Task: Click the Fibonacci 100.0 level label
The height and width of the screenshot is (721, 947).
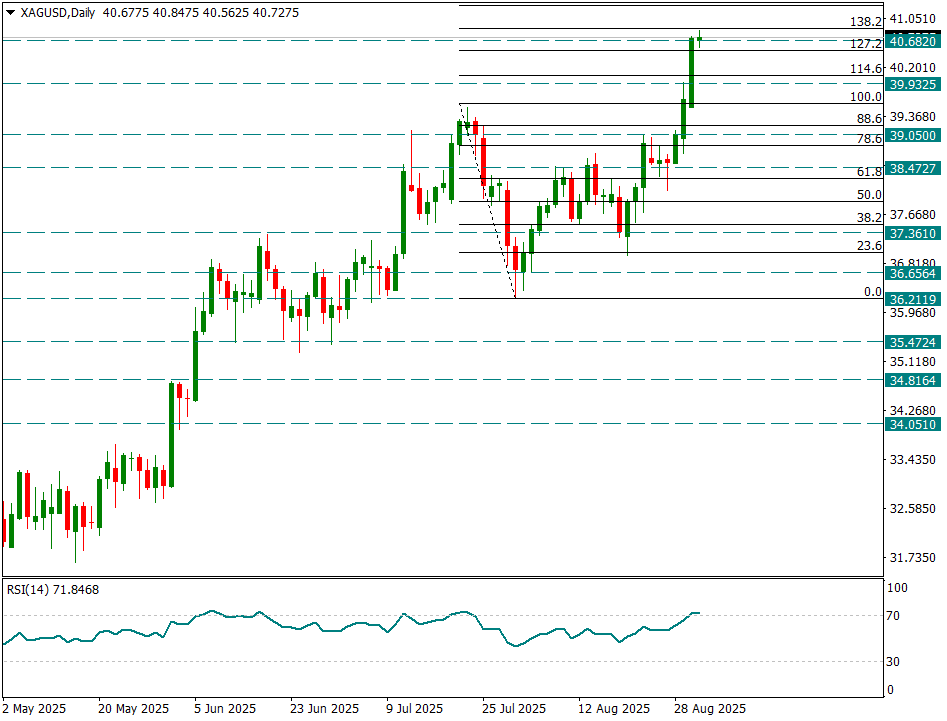Action: [x=866, y=97]
